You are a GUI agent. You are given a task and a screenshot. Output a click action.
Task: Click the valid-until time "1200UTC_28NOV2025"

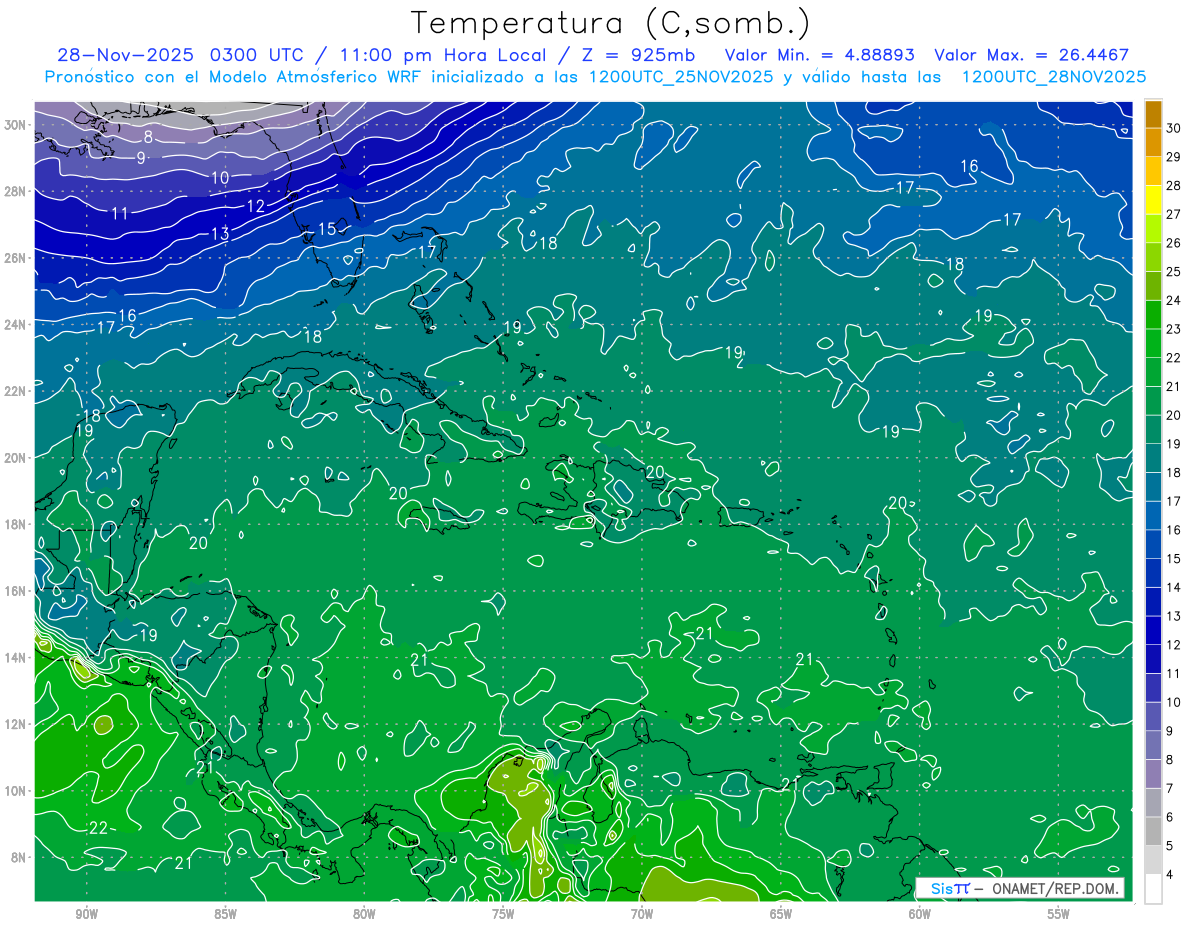click(1053, 77)
